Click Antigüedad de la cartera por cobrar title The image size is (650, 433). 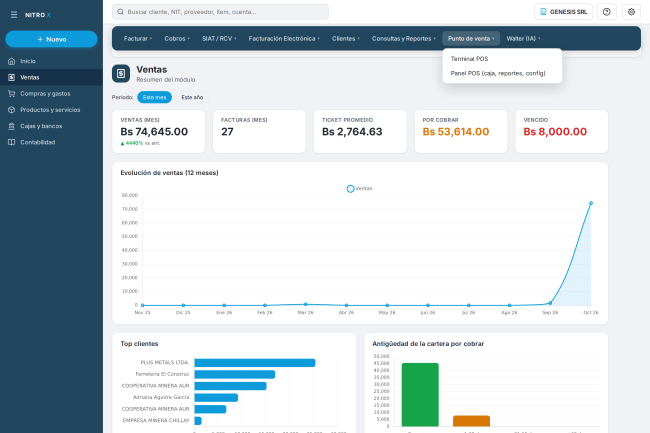coord(428,344)
